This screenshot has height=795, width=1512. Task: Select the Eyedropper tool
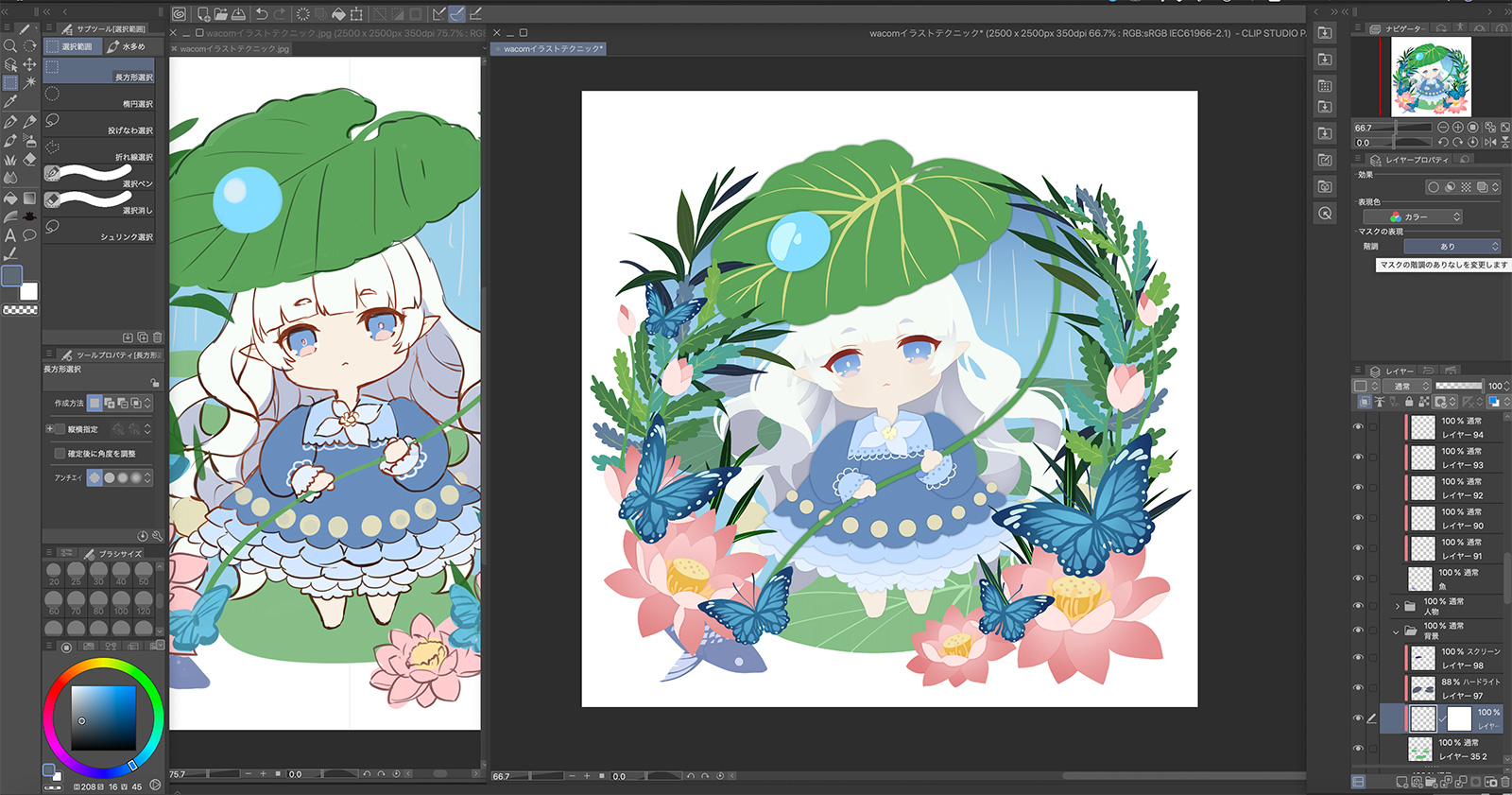click(x=10, y=101)
